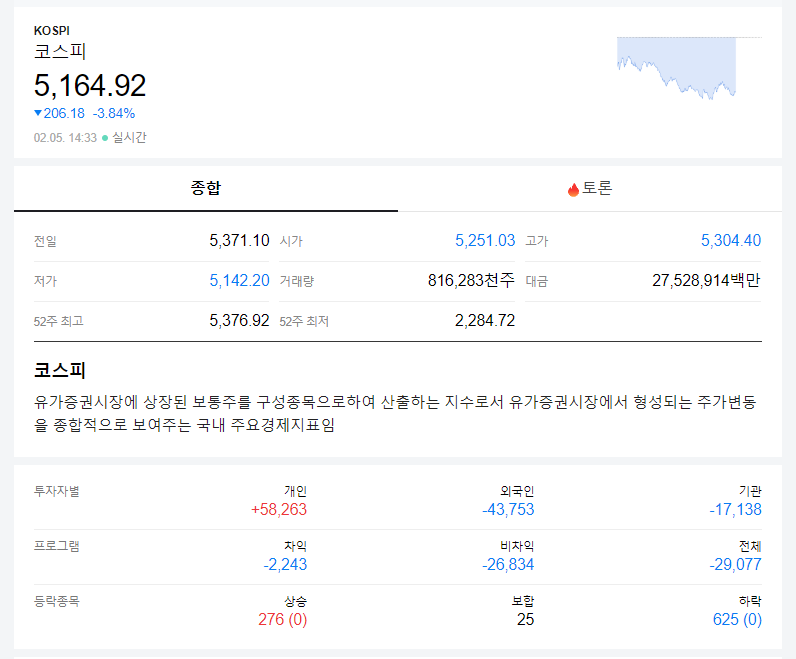Click the 하락 count 625 (0)
This screenshot has height=659, width=796.
pos(737,619)
